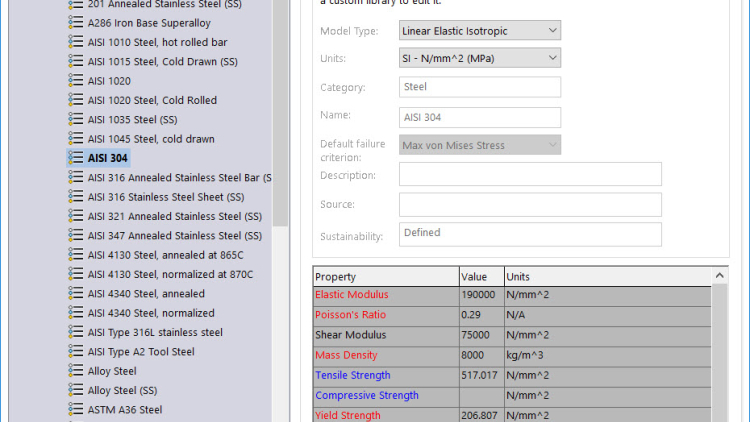Click the material icon beside AISI 321 Annealed Stainless Steel (SS)
This screenshot has height=422, width=750.
pos(76,216)
